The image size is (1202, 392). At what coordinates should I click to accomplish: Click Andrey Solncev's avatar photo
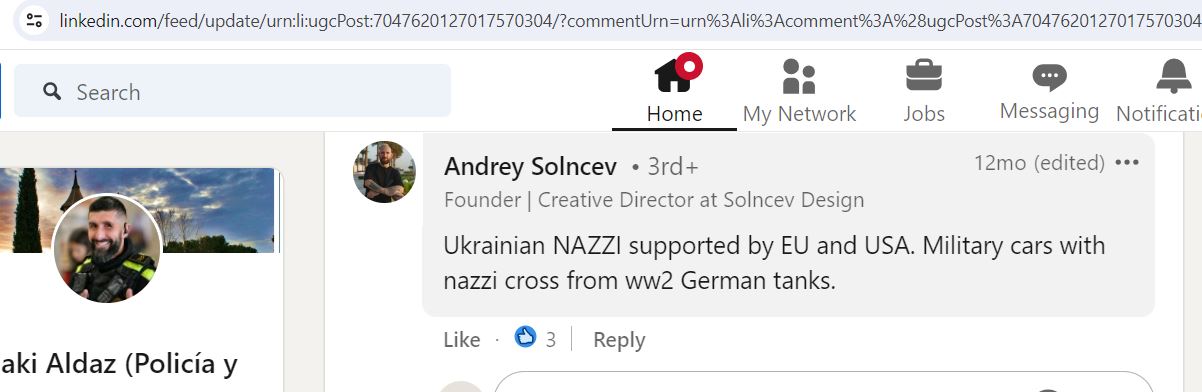[384, 172]
